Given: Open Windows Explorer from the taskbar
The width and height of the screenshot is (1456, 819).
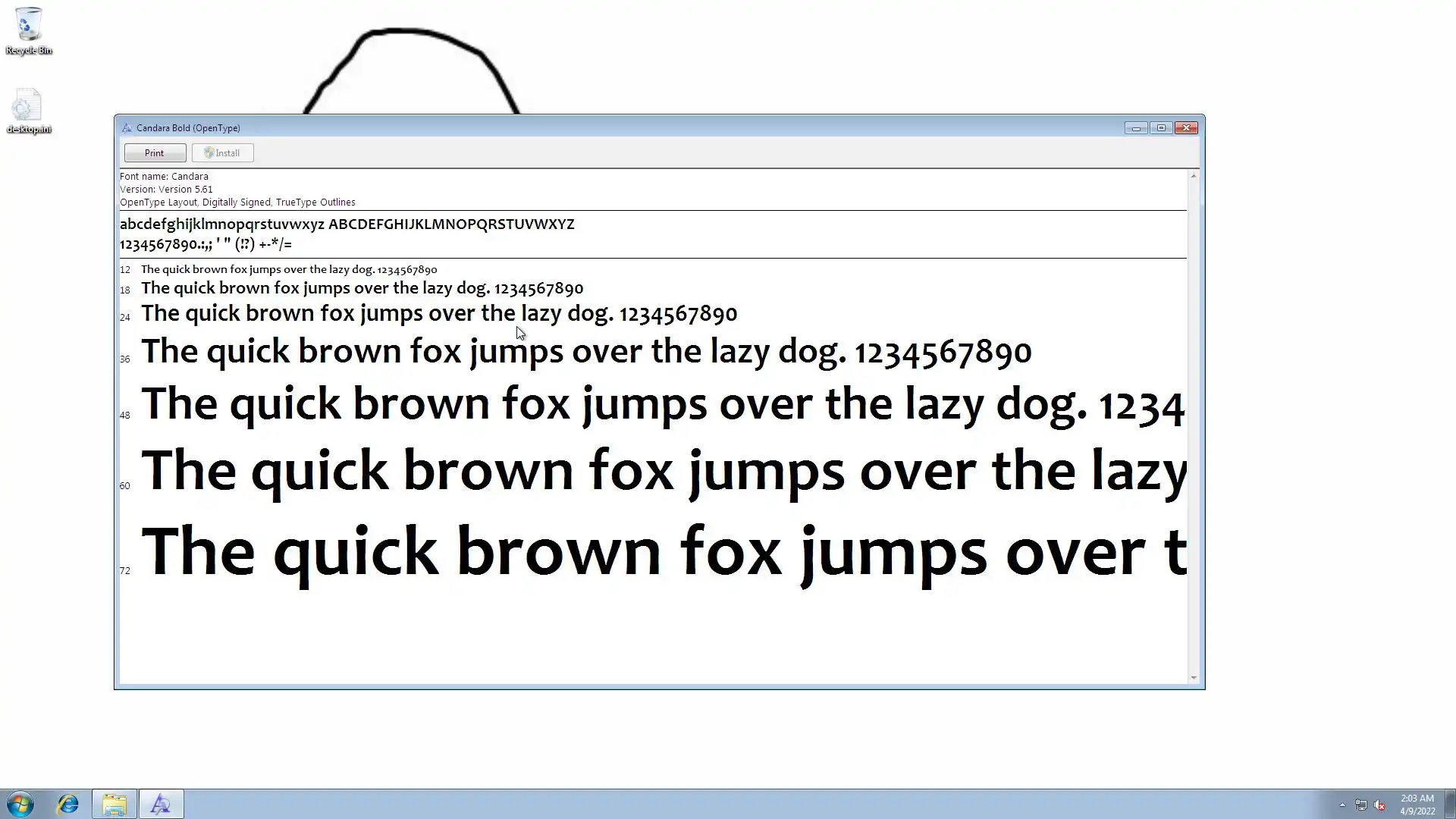Looking at the screenshot, I should 115,804.
